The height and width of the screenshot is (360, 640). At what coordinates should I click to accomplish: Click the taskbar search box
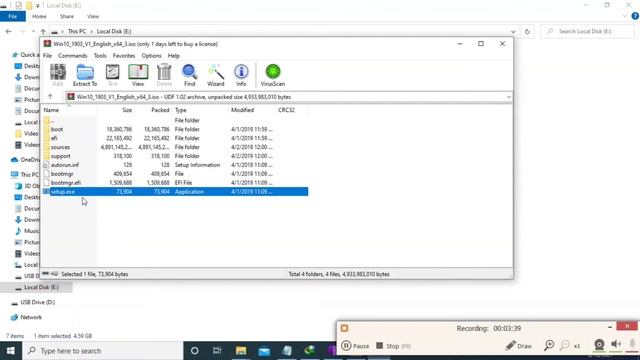(102, 351)
